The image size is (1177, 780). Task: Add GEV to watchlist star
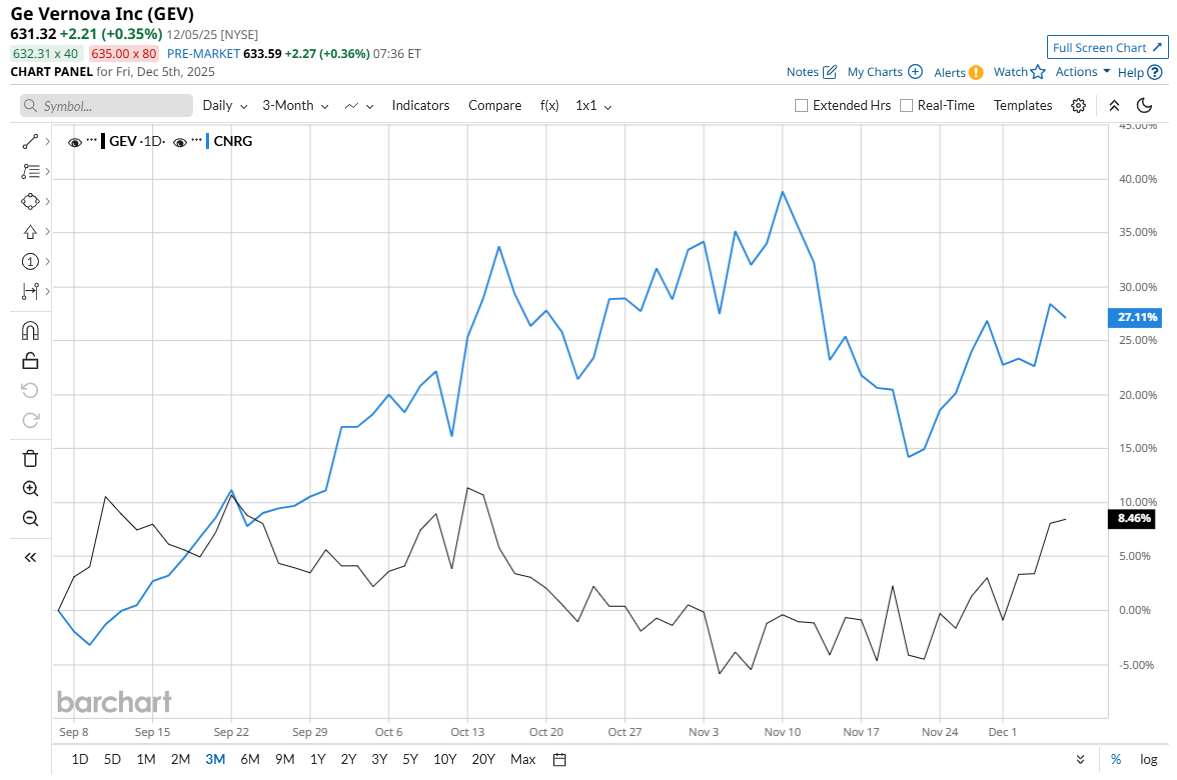point(1038,72)
